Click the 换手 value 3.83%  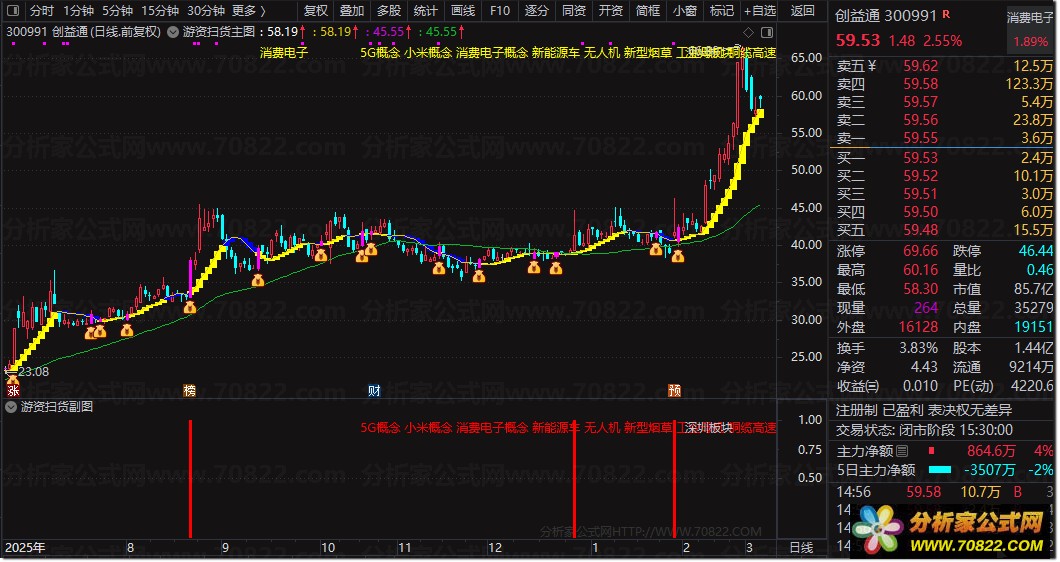918,348
